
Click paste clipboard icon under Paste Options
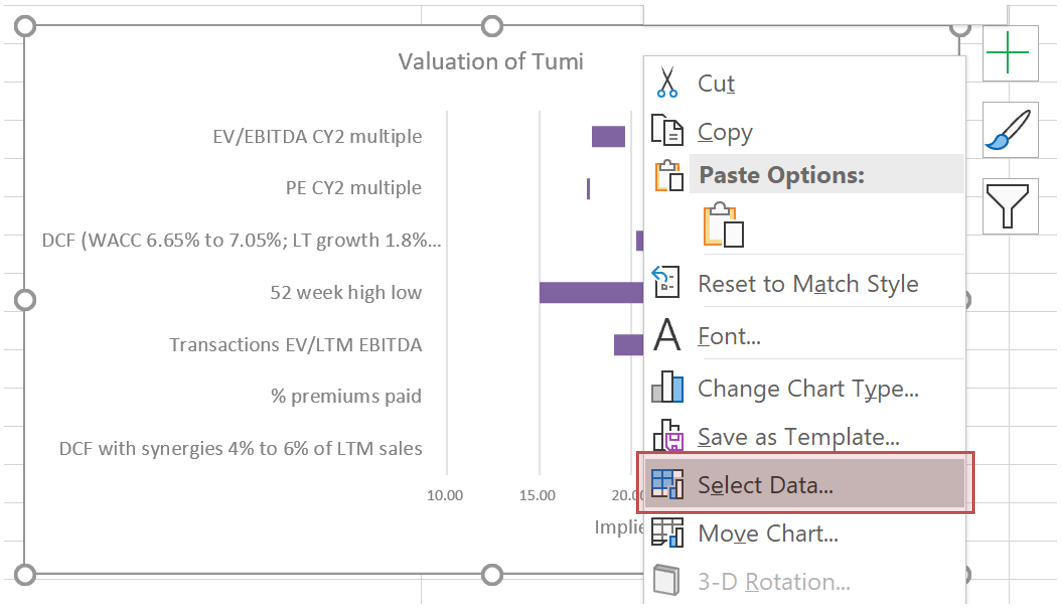(x=725, y=225)
